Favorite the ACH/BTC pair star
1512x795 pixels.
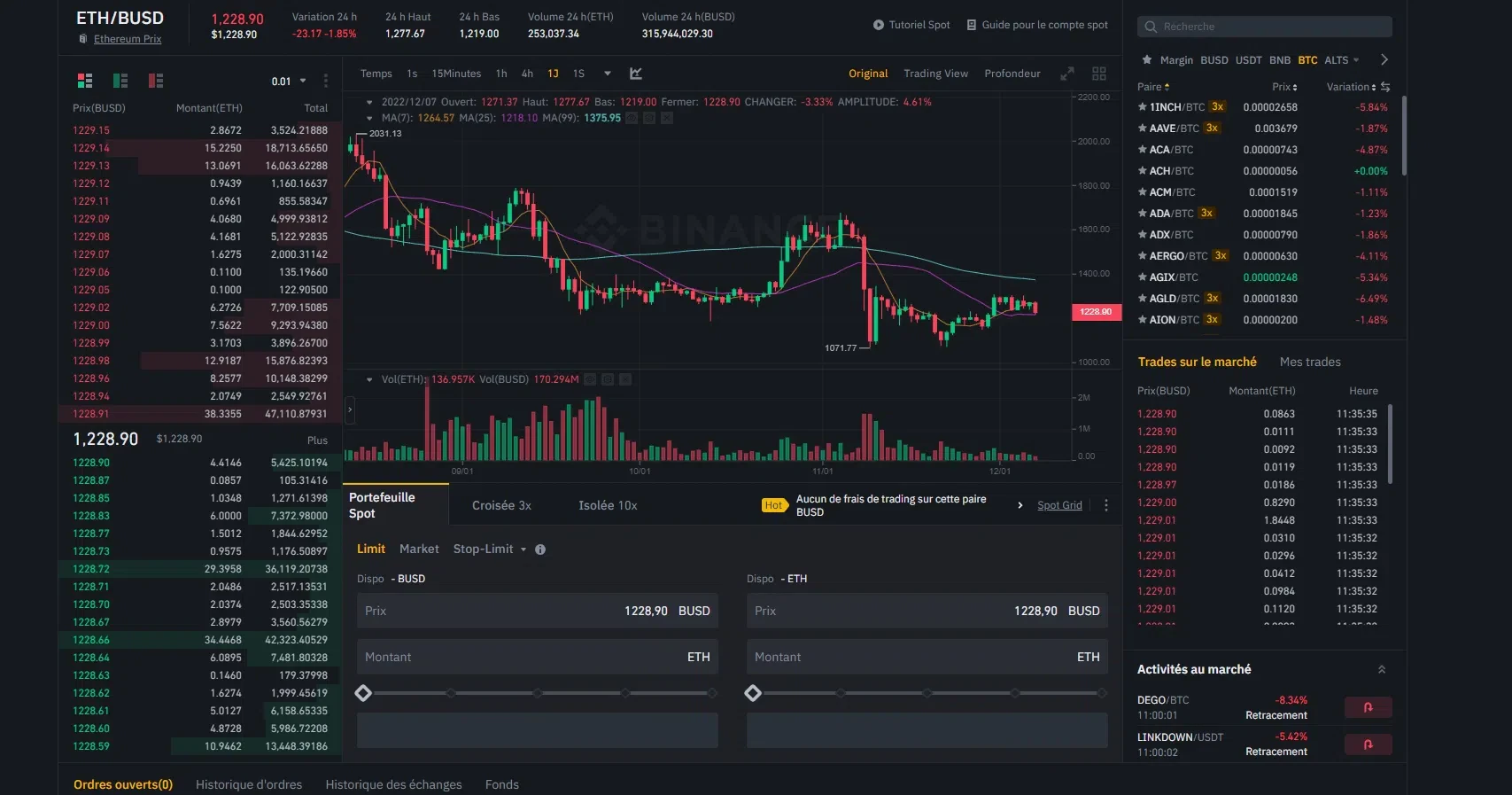tap(1143, 171)
